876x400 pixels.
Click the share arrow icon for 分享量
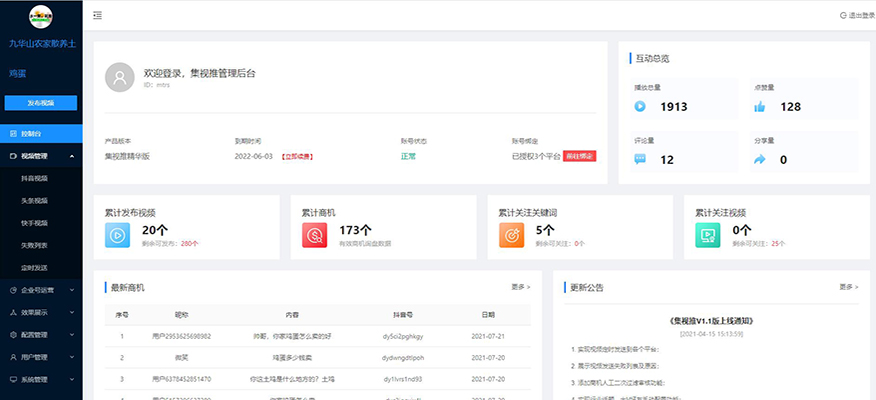pyautogui.click(x=758, y=159)
